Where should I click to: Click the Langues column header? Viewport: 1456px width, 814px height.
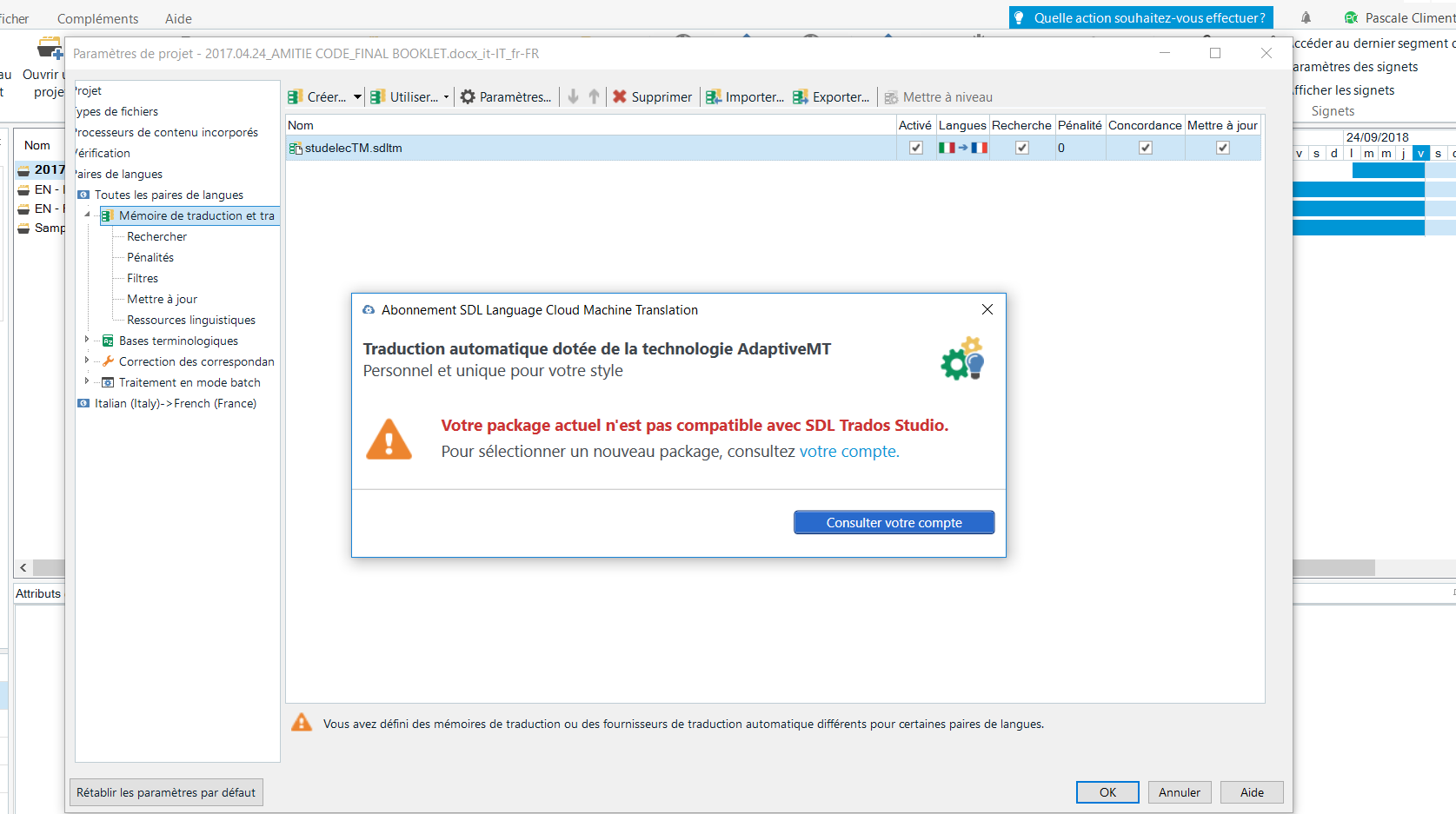(x=962, y=125)
